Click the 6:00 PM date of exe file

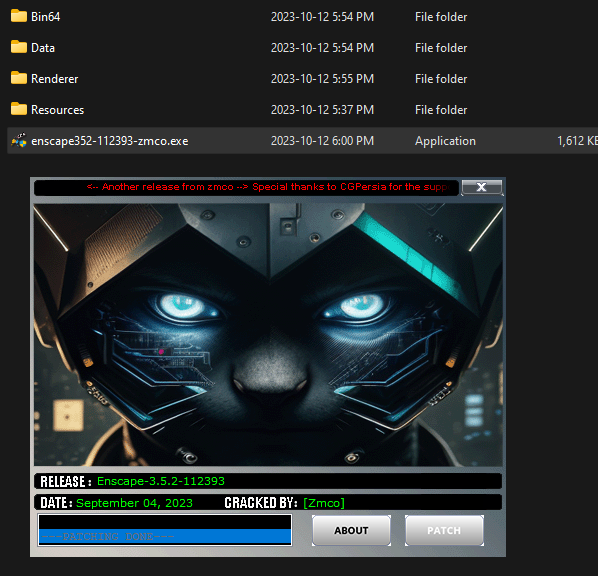(x=322, y=141)
